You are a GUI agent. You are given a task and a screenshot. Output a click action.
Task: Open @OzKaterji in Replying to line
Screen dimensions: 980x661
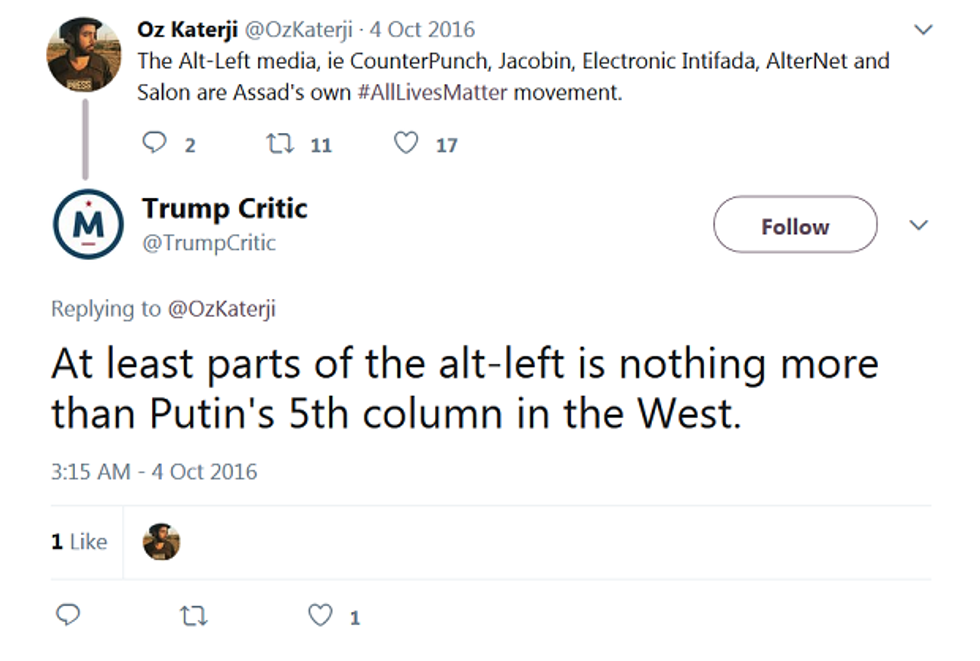221,309
